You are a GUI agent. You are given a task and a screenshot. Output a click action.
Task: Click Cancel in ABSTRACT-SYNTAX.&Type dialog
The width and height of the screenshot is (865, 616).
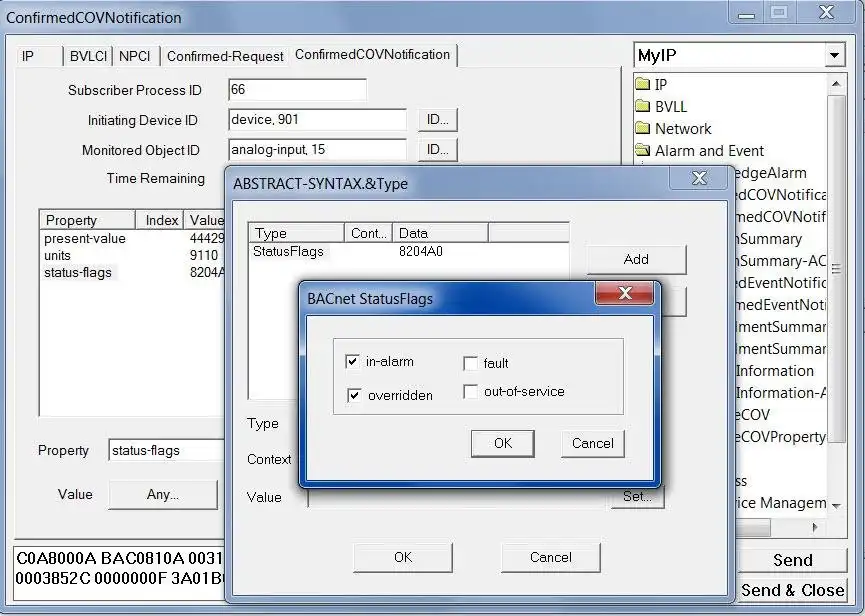[x=551, y=557]
